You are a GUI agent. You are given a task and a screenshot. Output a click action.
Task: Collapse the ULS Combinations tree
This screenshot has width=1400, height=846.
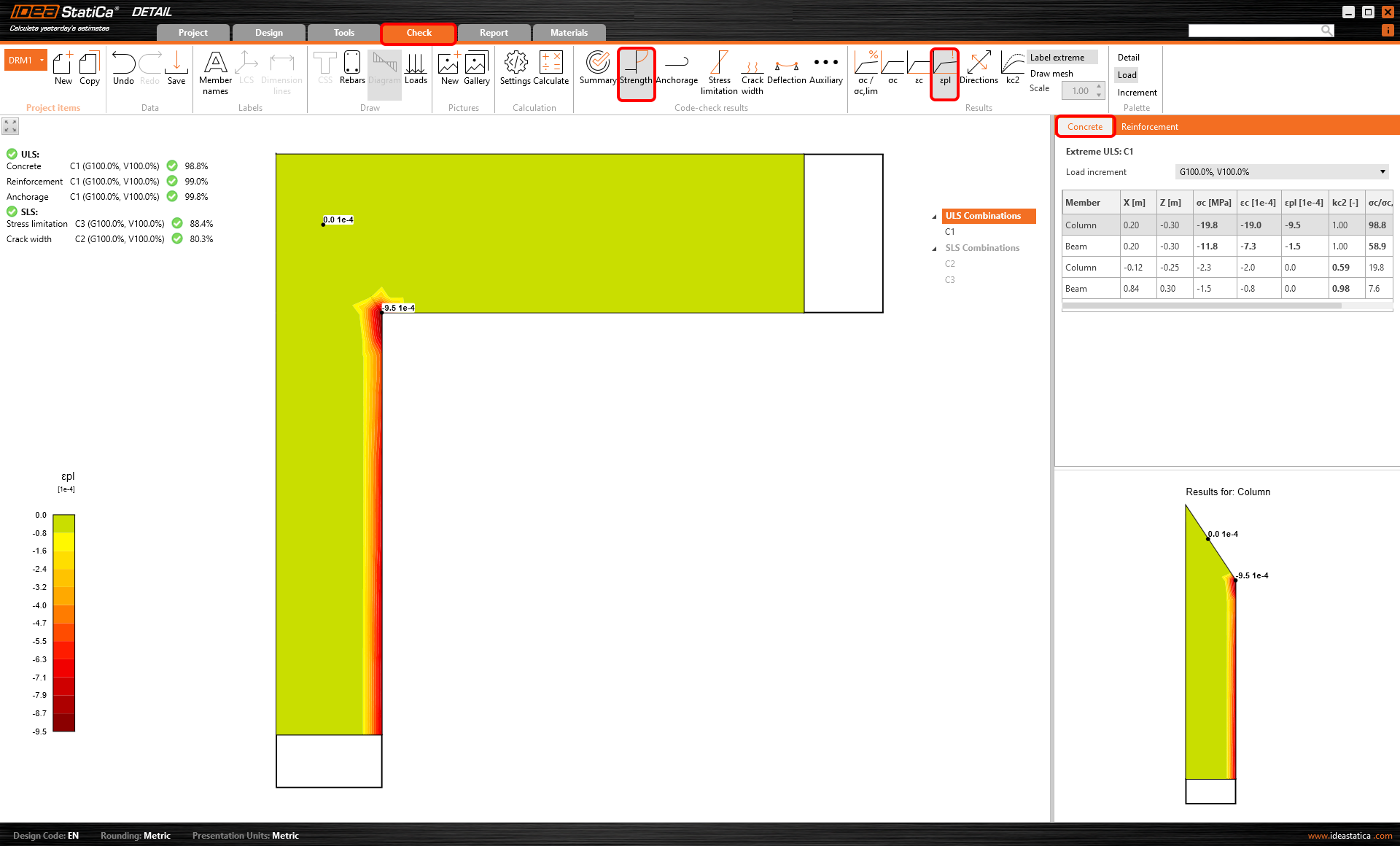click(x=934, y=217)
